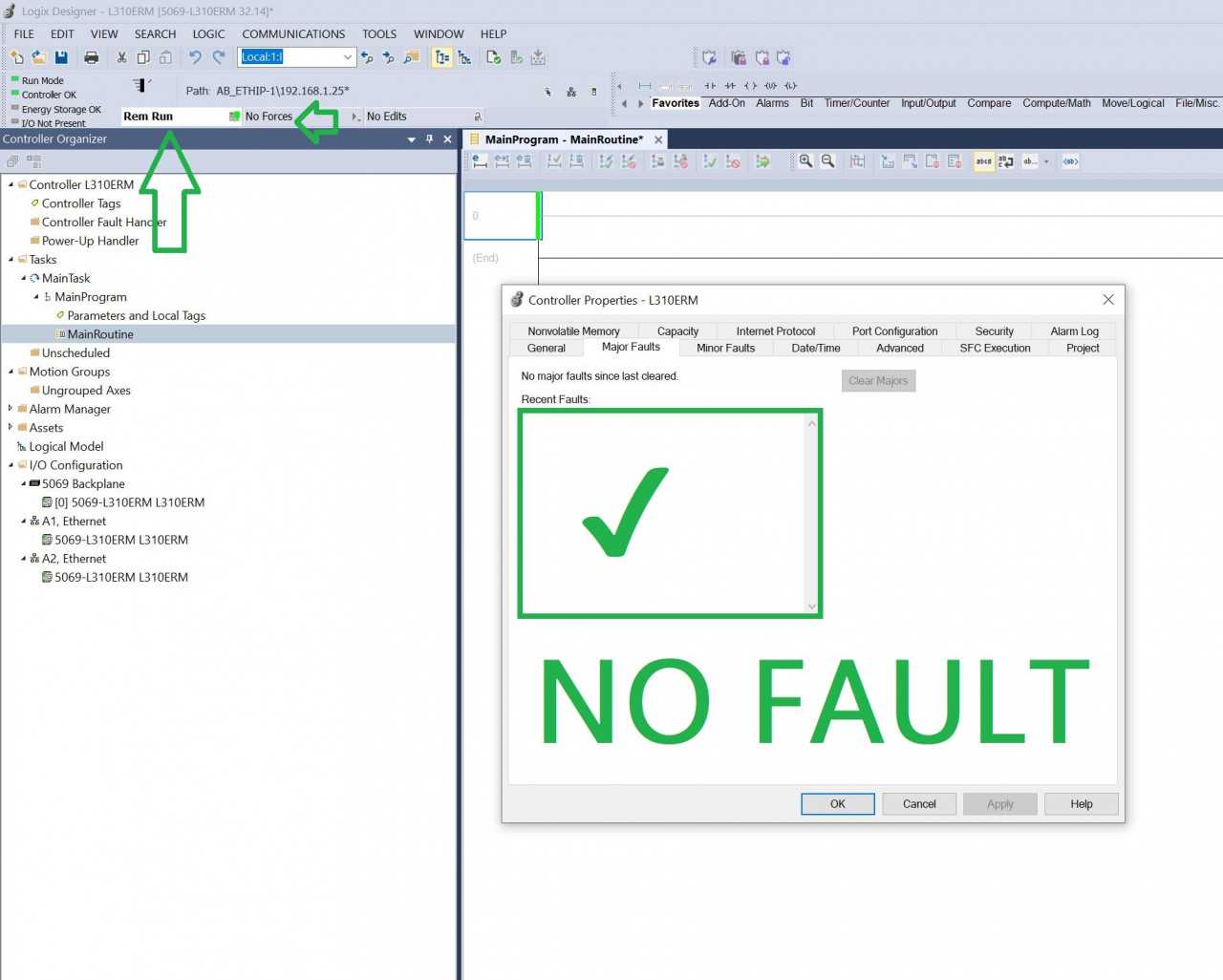
Task: Close the MainRoutine editor tab
Action: pyautogui.click(x=658, y=139)
